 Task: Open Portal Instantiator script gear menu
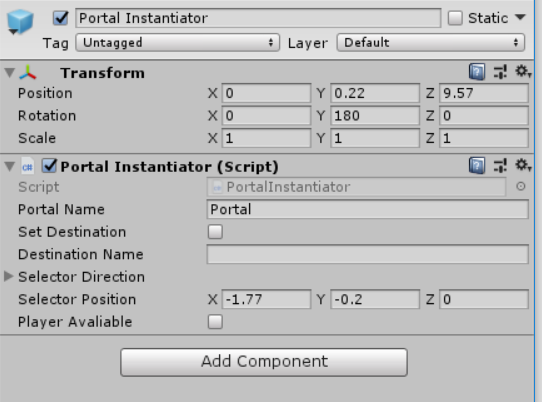point(523,166)
